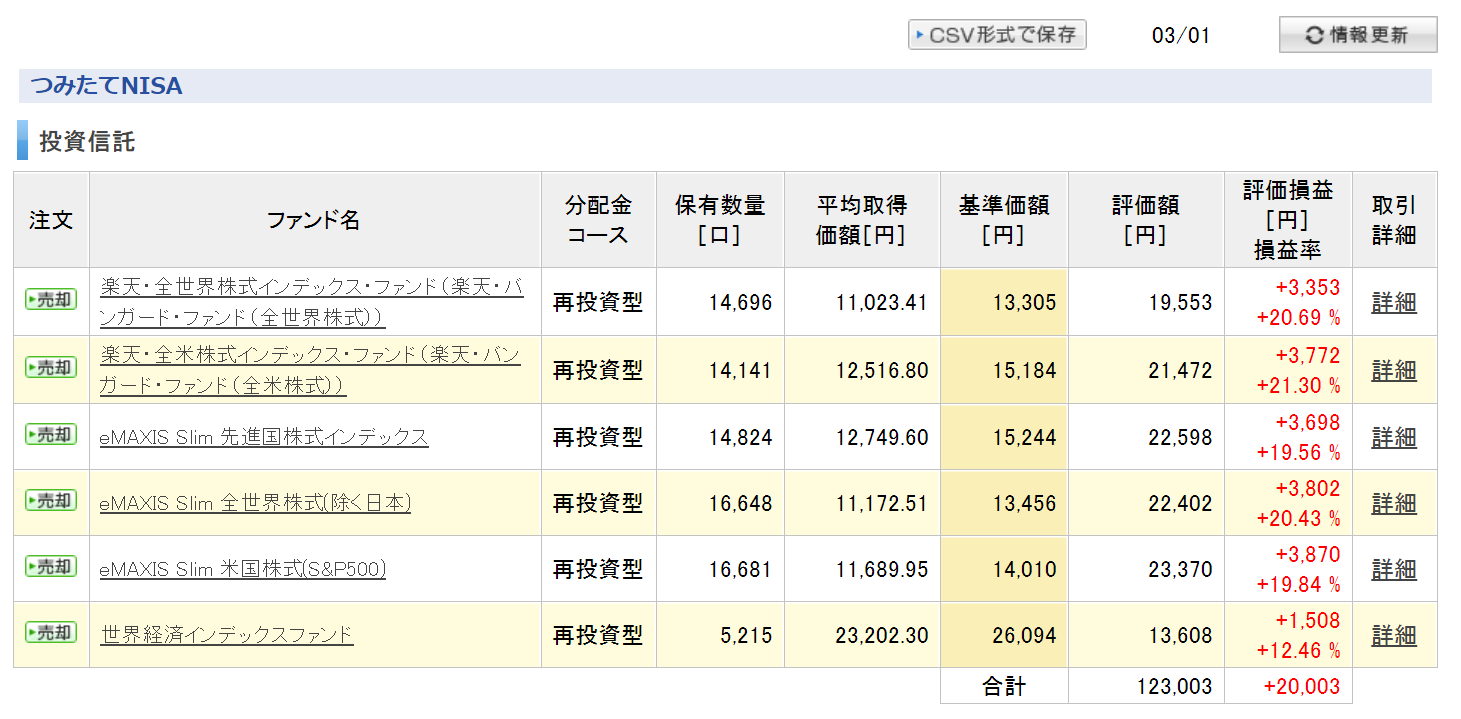Viewport: 1461px width, 719px height.
Task: Click profit rate +20.69 %
Action: 1298,319
